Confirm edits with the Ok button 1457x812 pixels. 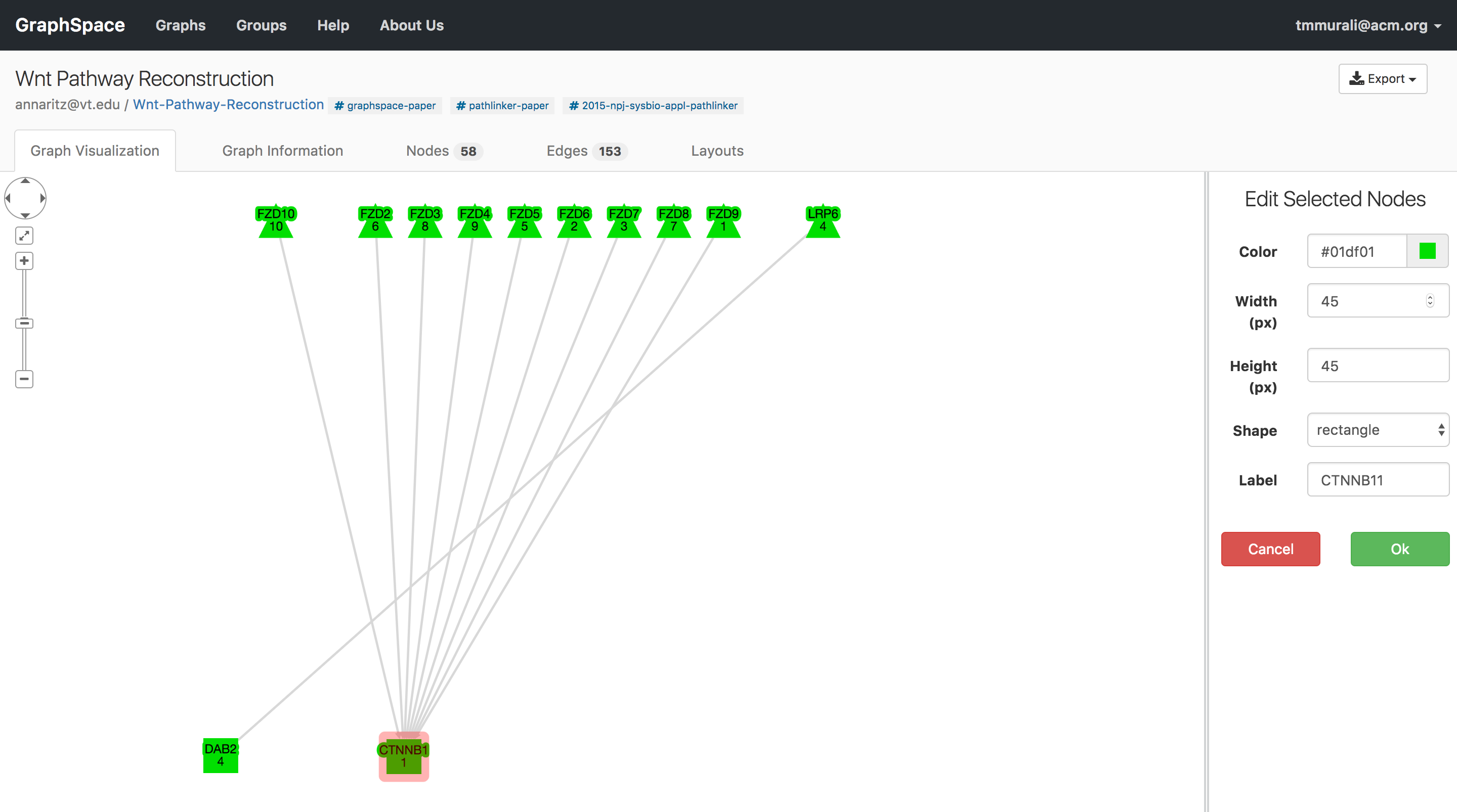pos(1400,549)
